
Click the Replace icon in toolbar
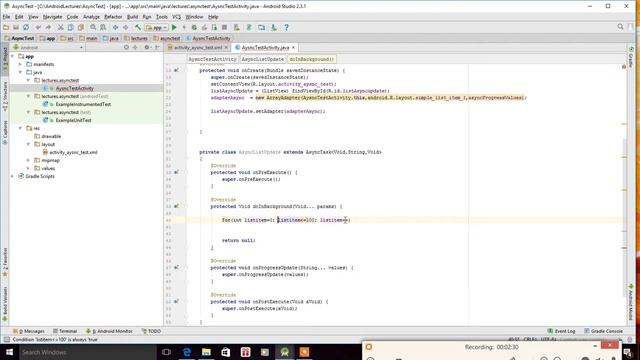103,27
